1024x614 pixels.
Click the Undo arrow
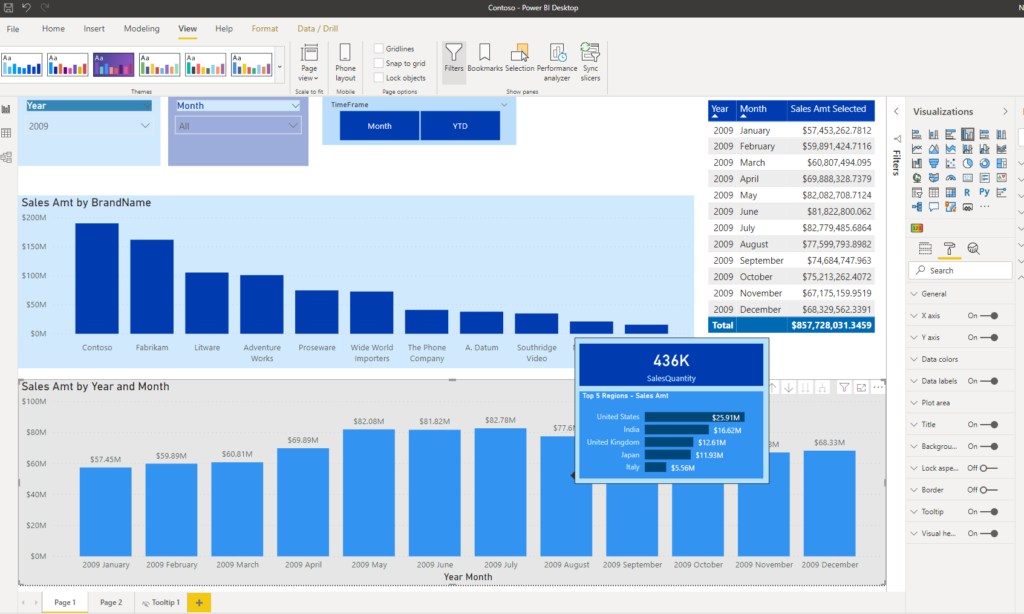pos(26,8)
